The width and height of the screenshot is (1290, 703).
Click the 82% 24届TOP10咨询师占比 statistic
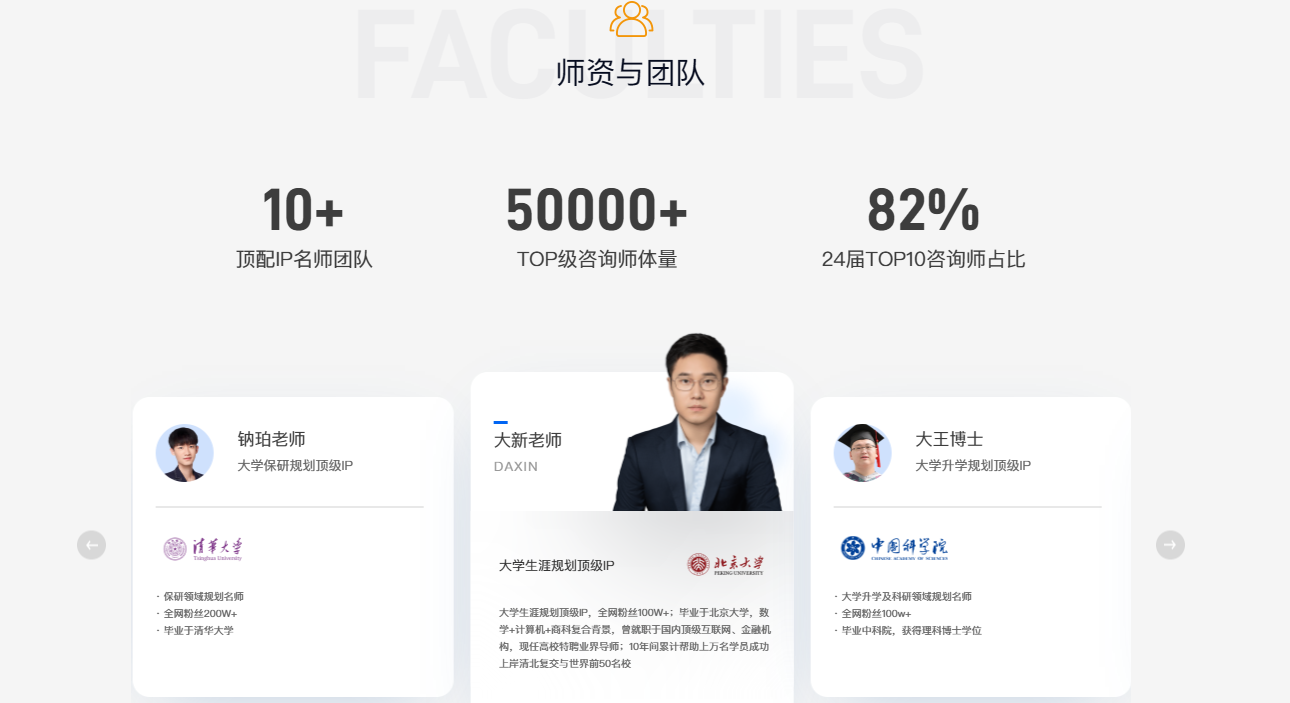[x=923, y=228]
